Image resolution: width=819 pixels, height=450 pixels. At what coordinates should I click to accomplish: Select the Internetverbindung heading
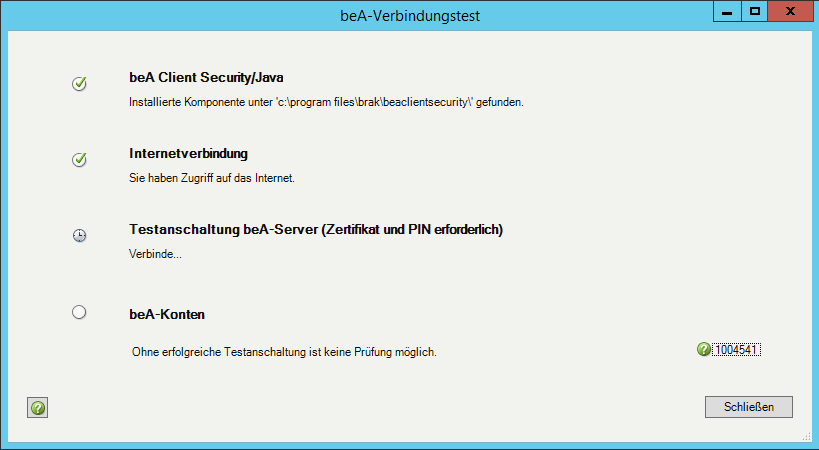point(188,154)
